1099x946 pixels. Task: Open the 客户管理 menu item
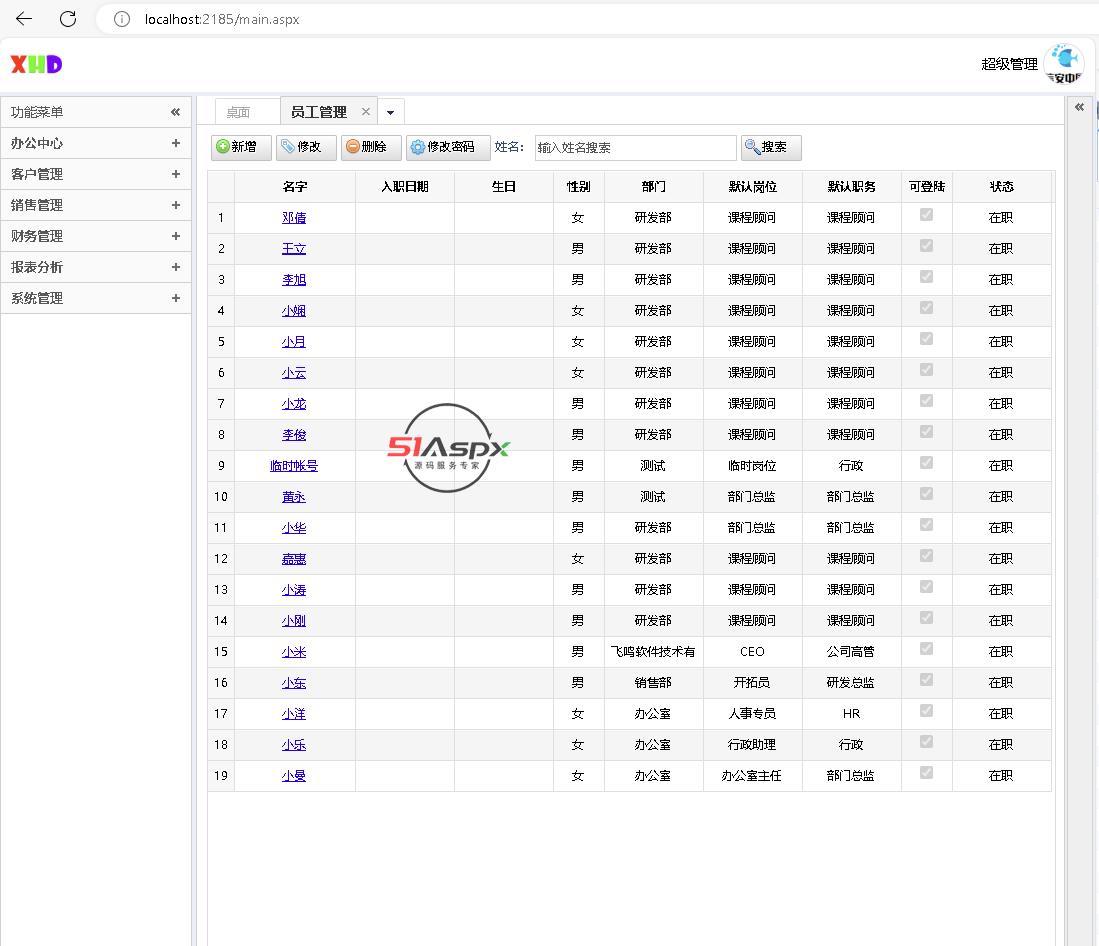[37, 174]
